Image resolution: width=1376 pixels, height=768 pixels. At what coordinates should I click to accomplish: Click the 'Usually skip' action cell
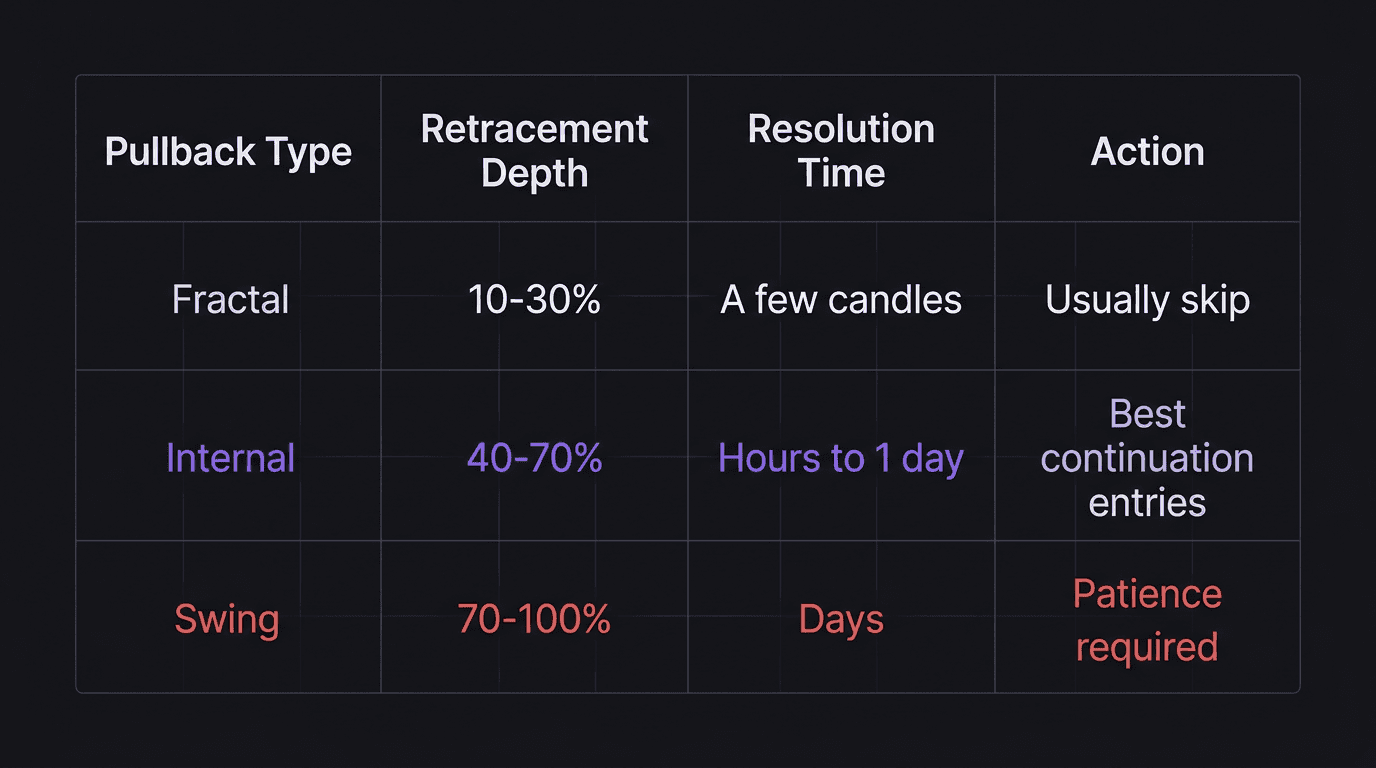(x=1147, y=300)
